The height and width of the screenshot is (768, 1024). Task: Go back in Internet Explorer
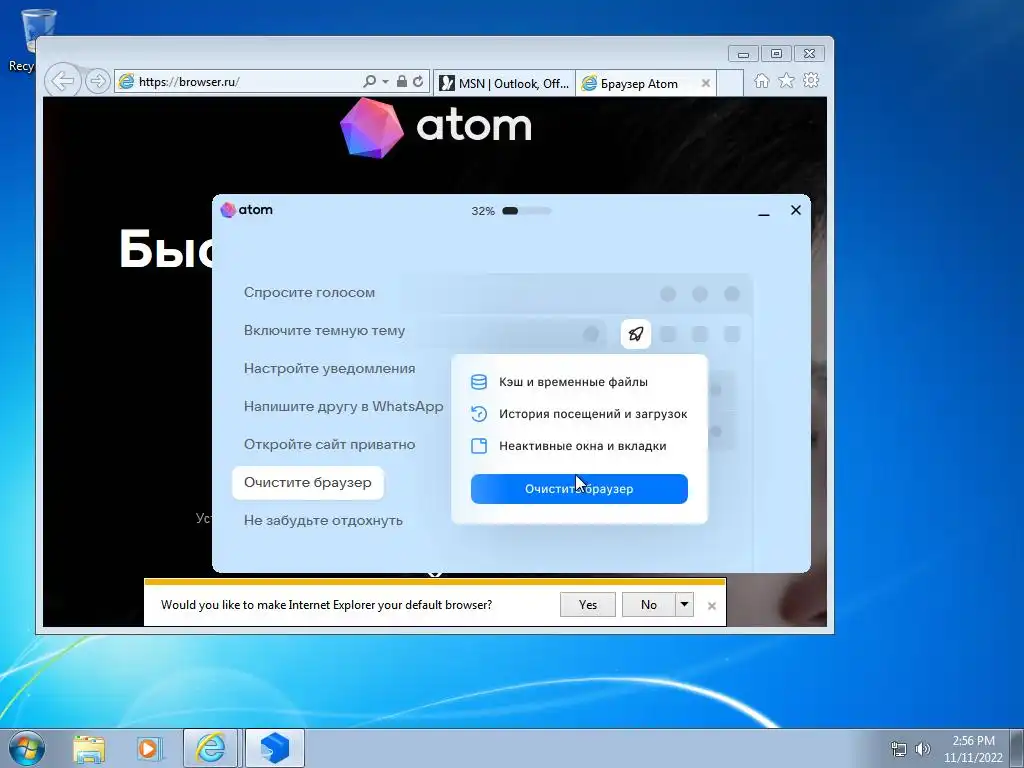[63, 82]
